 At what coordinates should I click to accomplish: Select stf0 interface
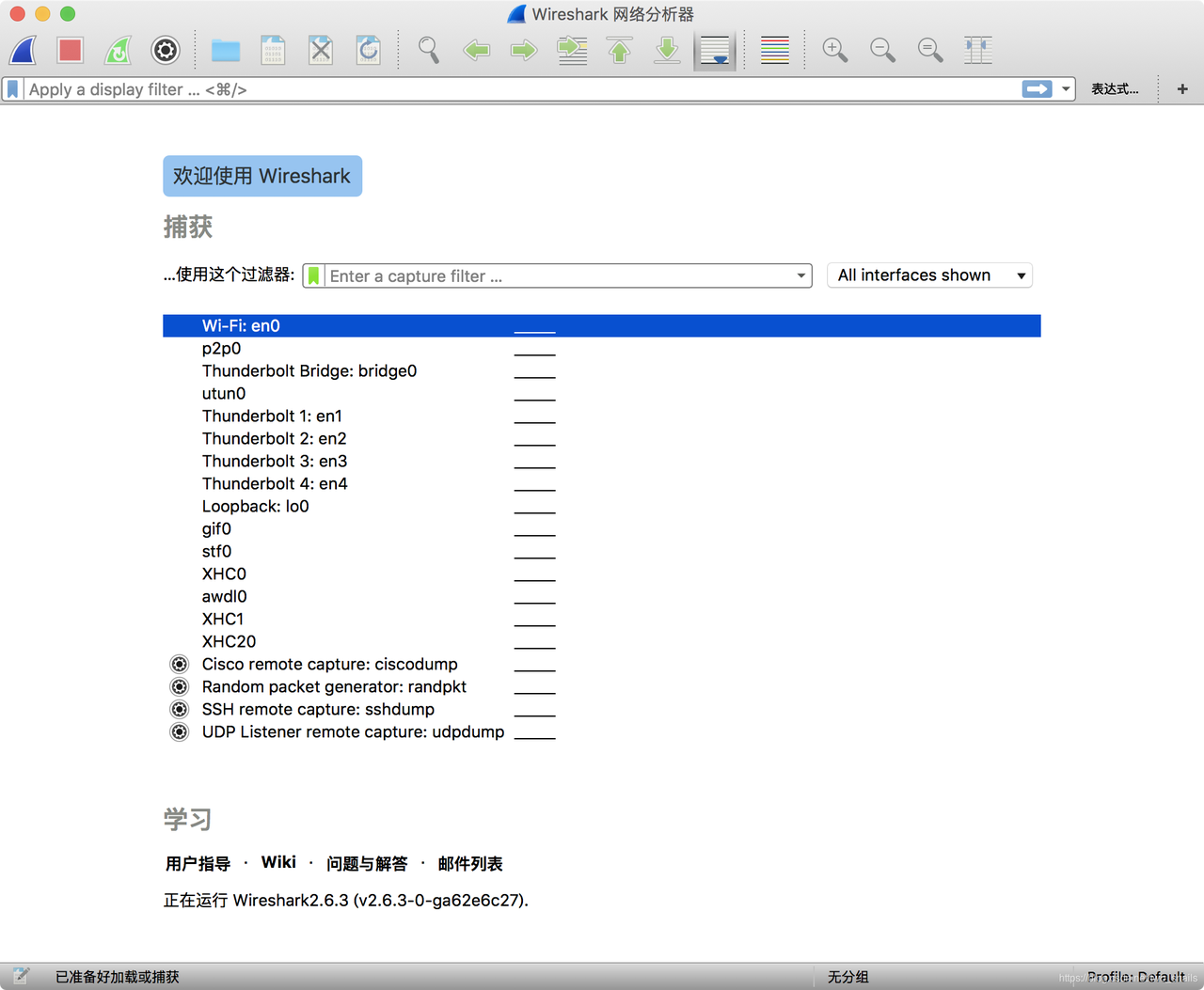point(601,551)
